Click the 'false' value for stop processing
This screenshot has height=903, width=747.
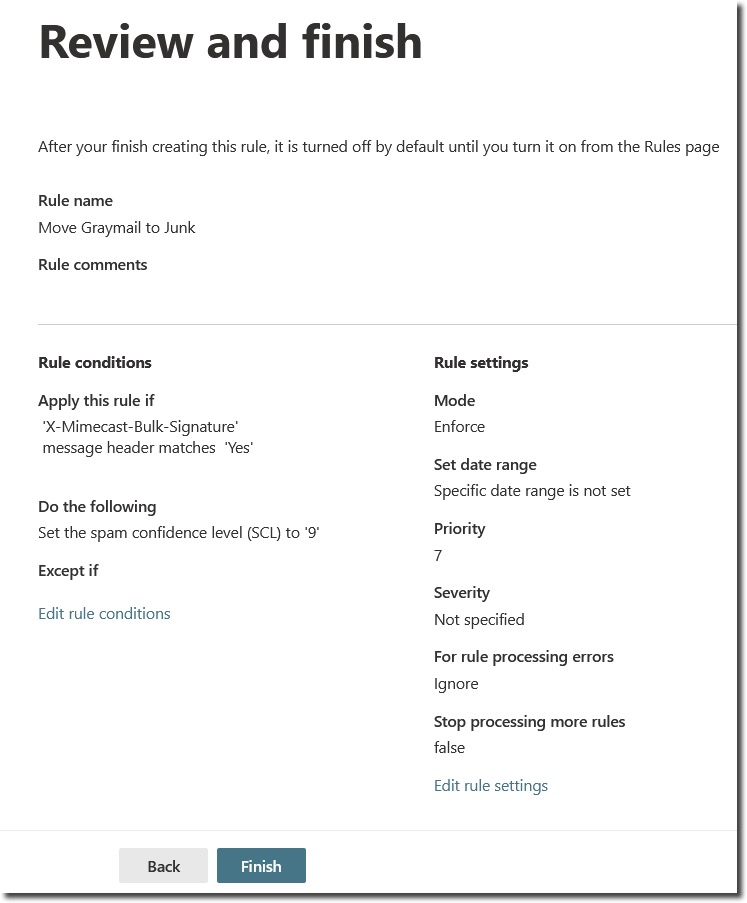pyautogui.click(x=449, y=748)
